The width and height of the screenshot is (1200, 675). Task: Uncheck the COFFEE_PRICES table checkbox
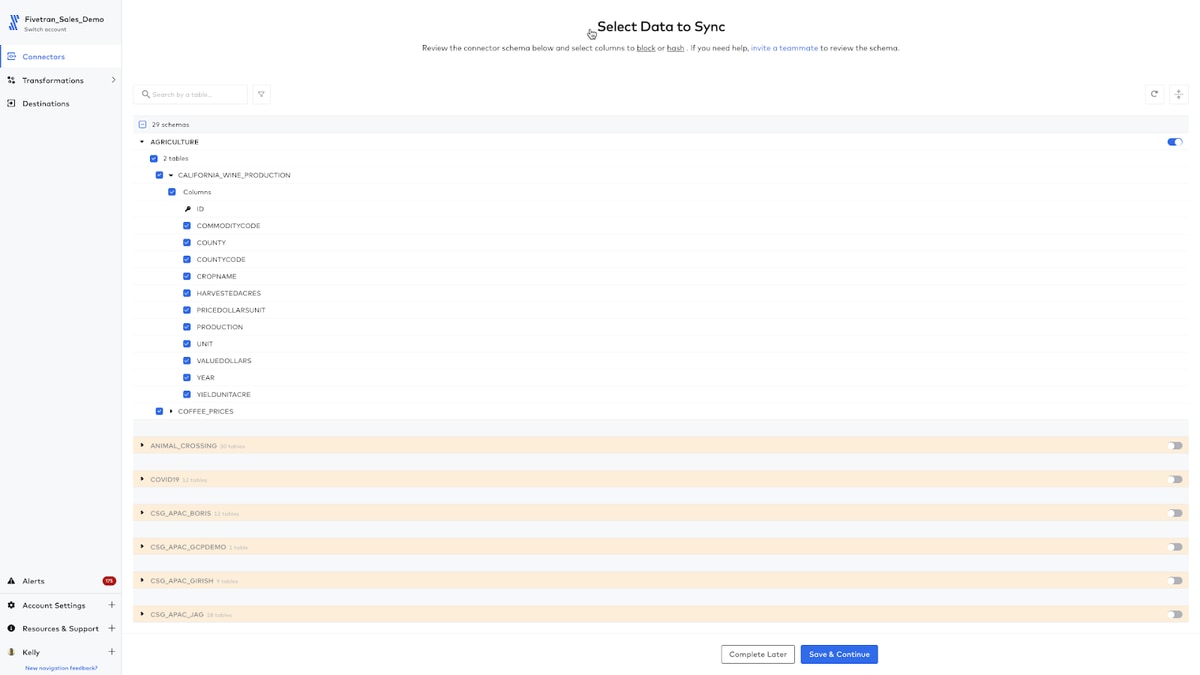coord(159,411)
